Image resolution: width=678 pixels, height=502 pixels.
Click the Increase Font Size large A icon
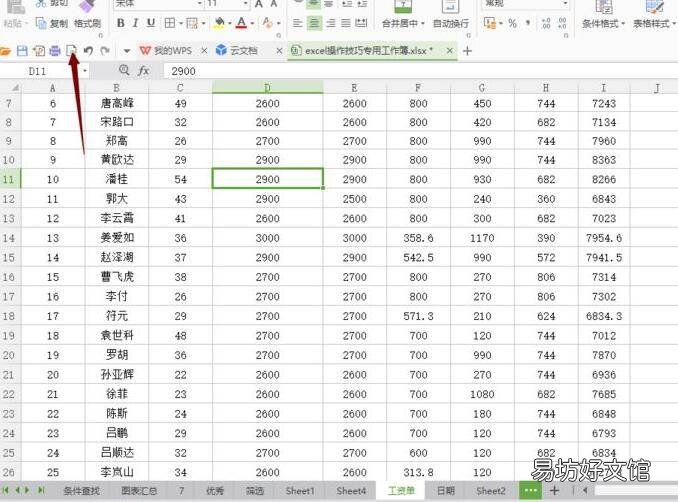pyautogui.click(x=259, y=4)
